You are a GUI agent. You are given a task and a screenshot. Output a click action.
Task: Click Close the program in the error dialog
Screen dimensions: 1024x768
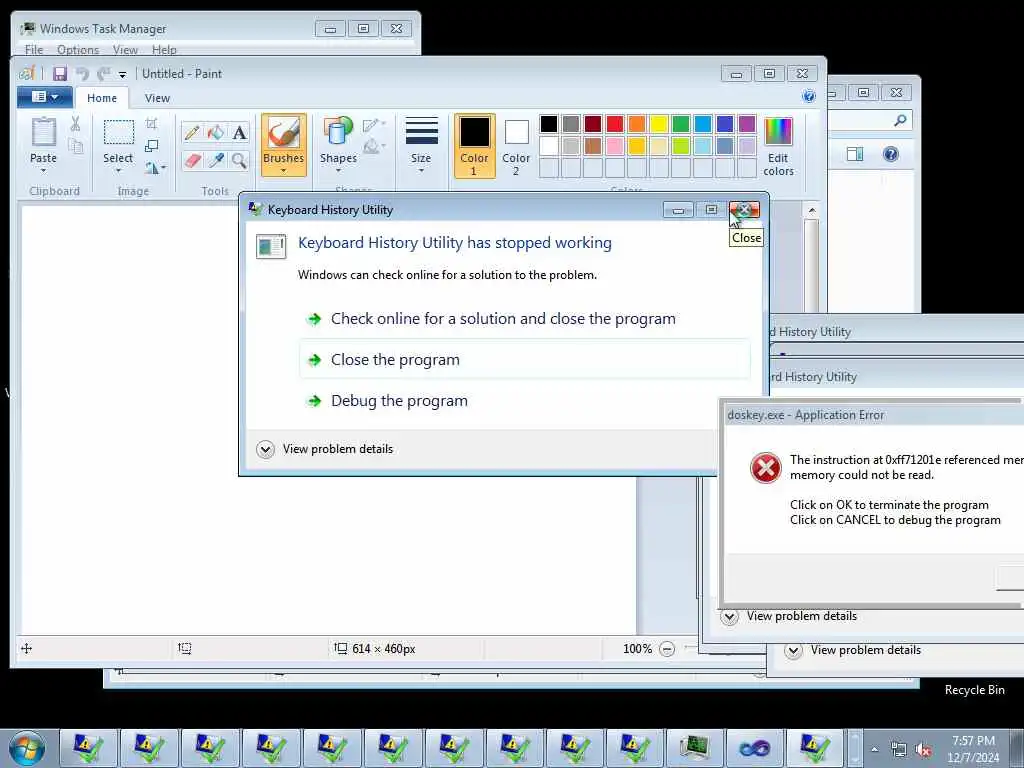point(526,360)
